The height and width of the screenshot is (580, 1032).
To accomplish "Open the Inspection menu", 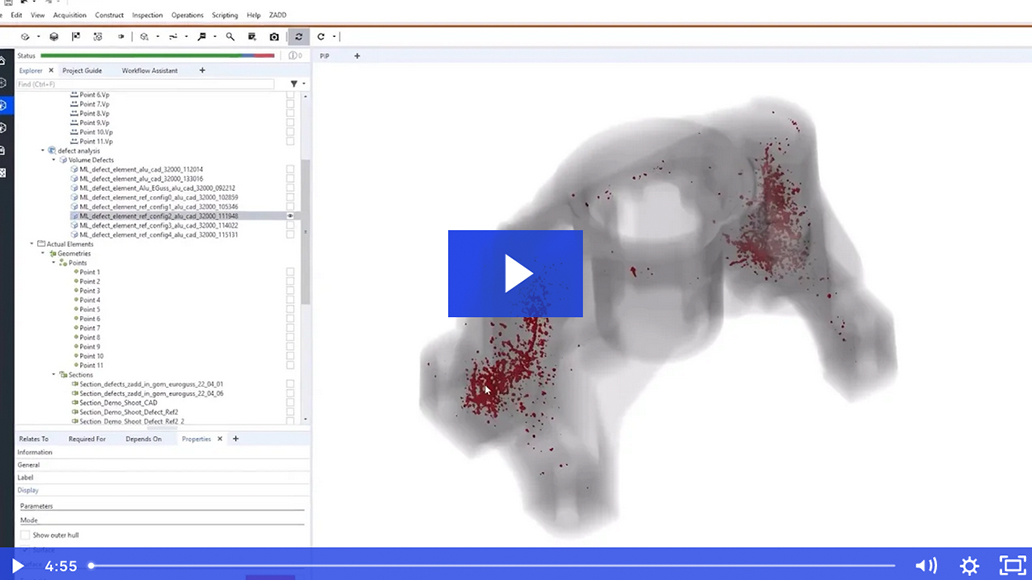I will 147,15.
